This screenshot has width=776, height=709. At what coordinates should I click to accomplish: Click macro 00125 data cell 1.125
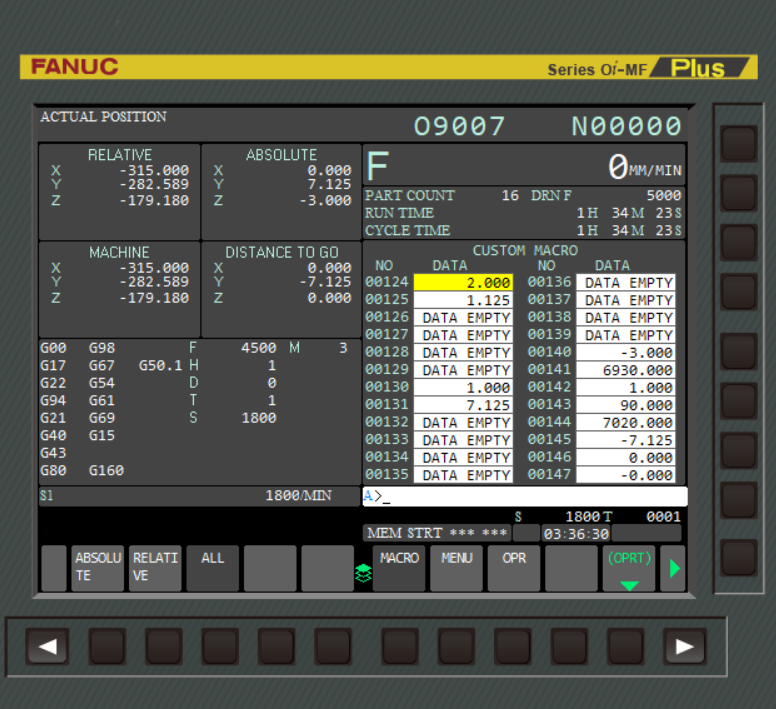click(463, 300)
